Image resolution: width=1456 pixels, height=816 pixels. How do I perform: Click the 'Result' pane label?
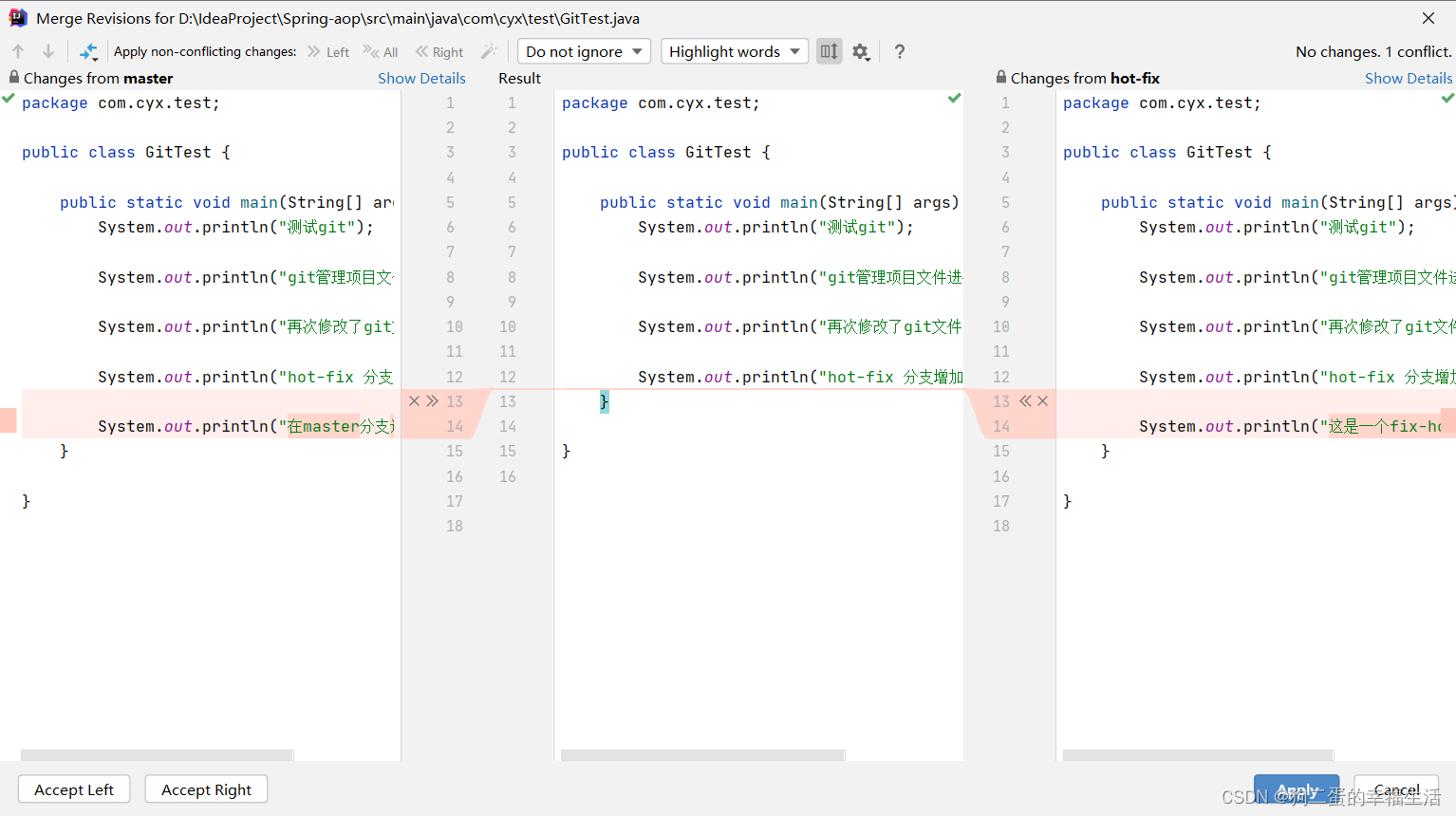point(519,78)
